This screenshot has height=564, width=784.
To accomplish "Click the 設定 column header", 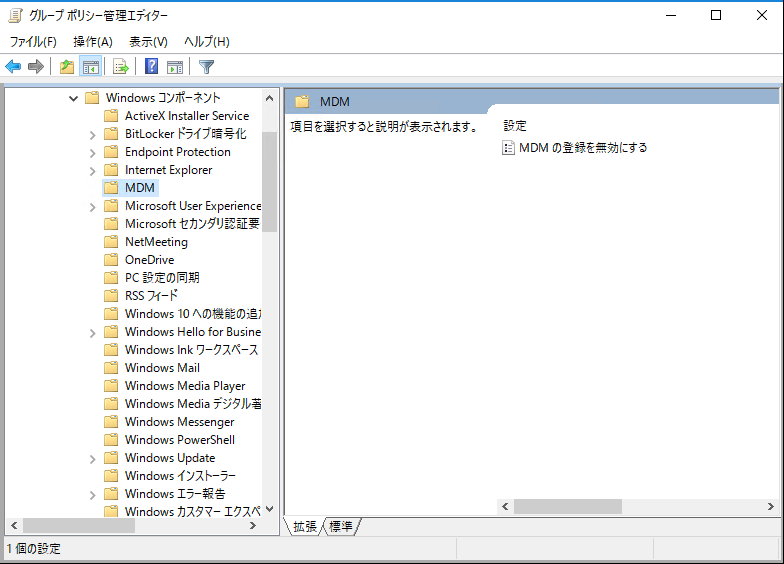I will [515, 126].
